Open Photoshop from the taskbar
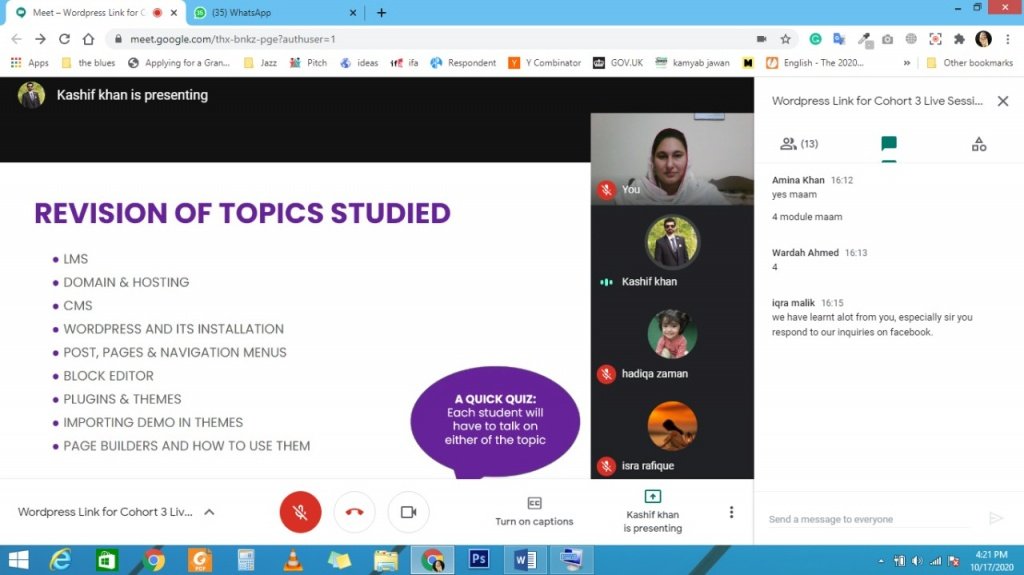The width and height of the screenshot is (1024, 575). click(479, 560)
